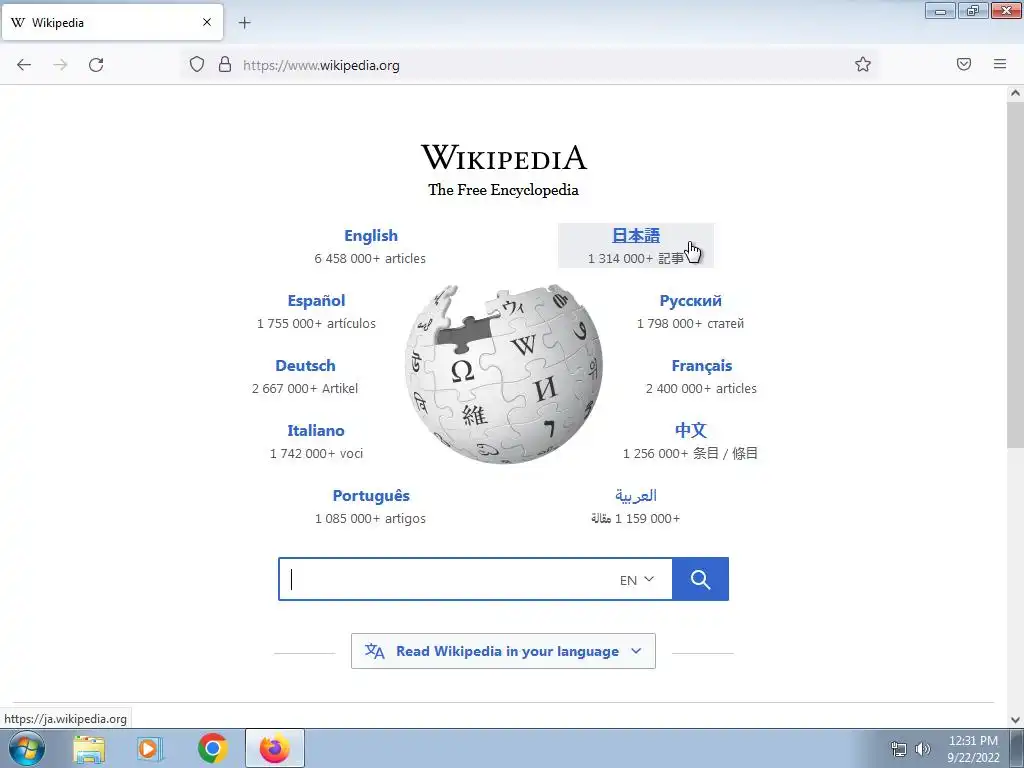Click the 2 400 000+ articles text
The image size is (1024, 768).
point(701,389)
